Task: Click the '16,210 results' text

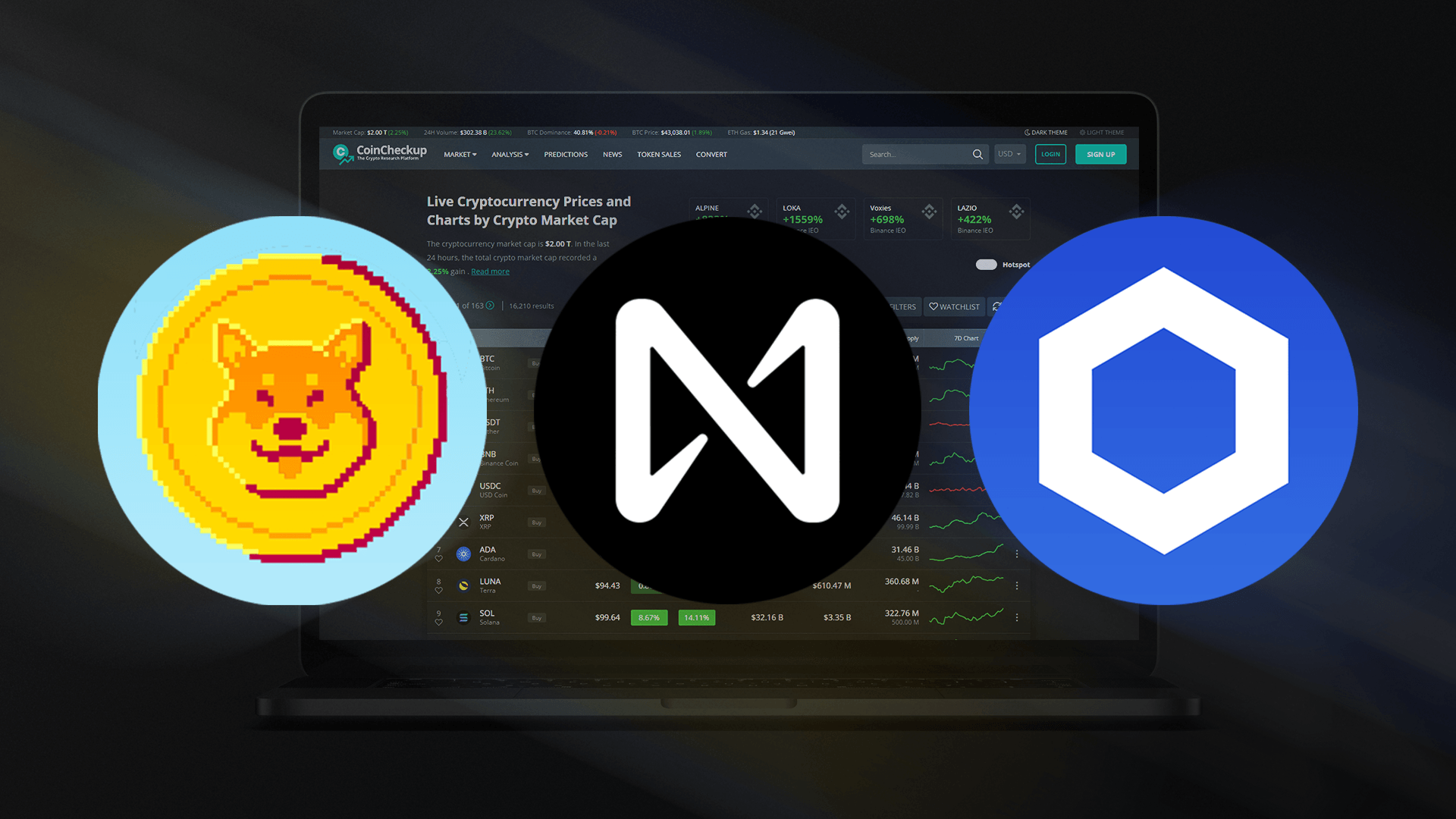Action: point(532,306)
